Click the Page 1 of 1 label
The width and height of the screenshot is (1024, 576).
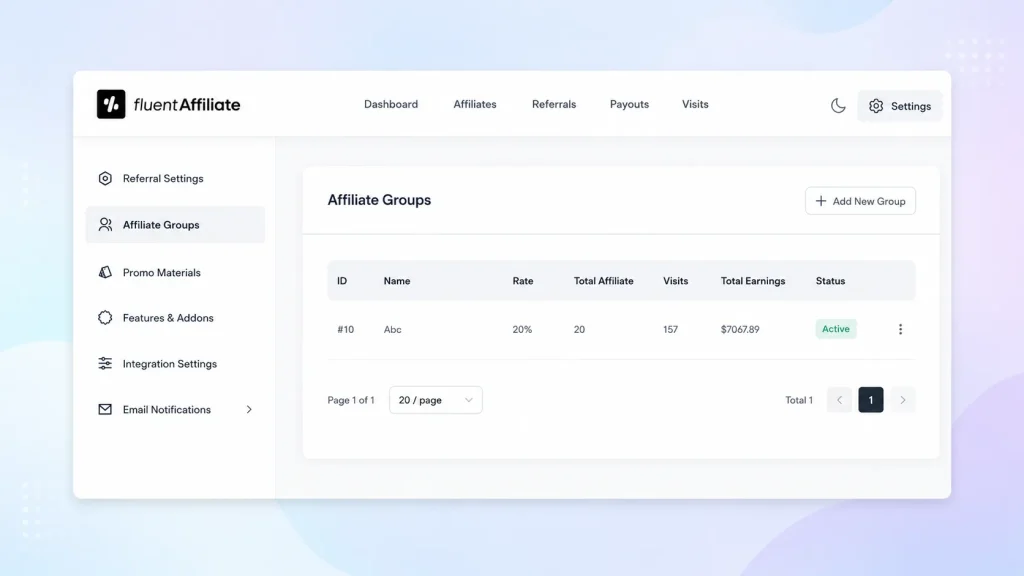coord(351,400)
